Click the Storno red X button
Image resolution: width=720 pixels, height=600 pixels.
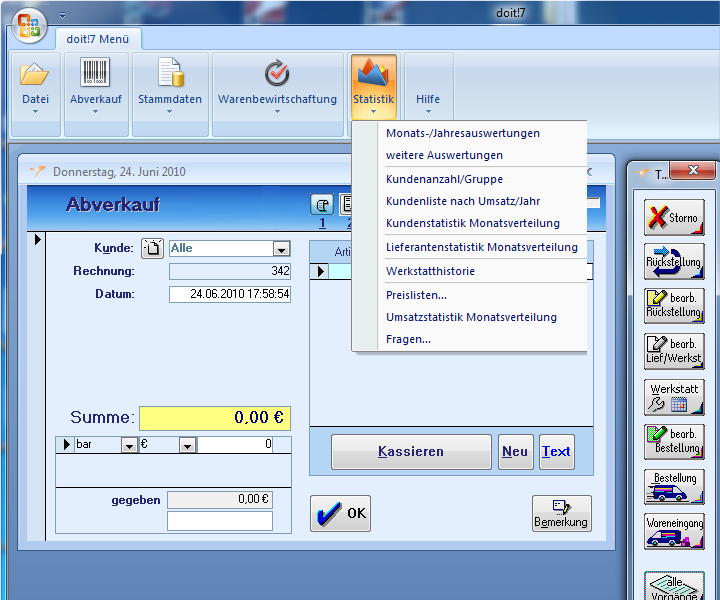click(x=674, y=218)
